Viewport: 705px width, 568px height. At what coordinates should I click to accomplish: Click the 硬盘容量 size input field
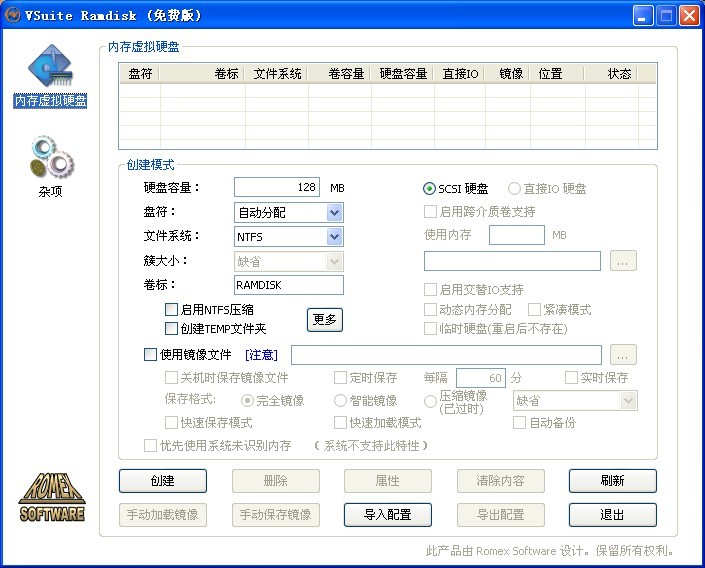277,187
